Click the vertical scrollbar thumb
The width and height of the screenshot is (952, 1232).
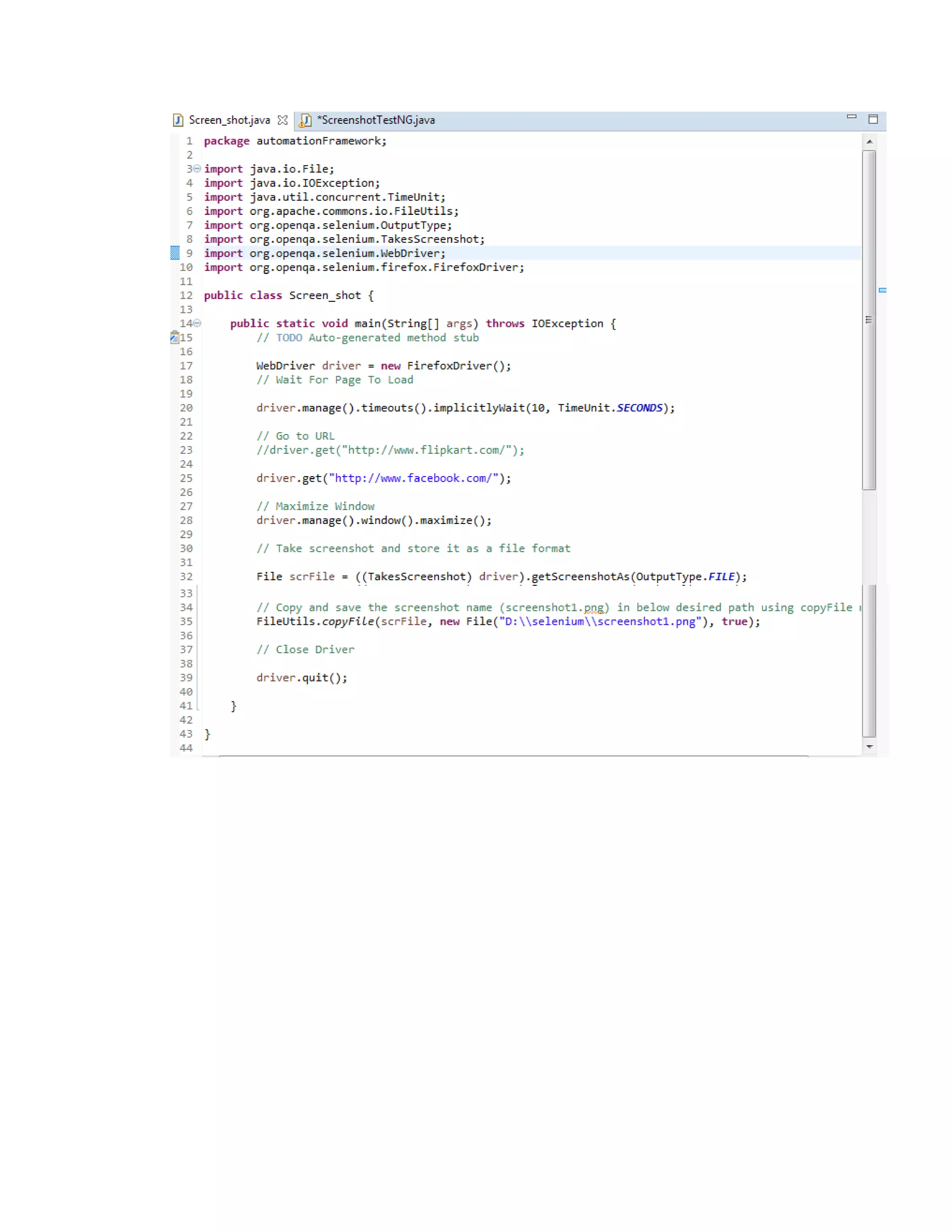pos(869,319)
